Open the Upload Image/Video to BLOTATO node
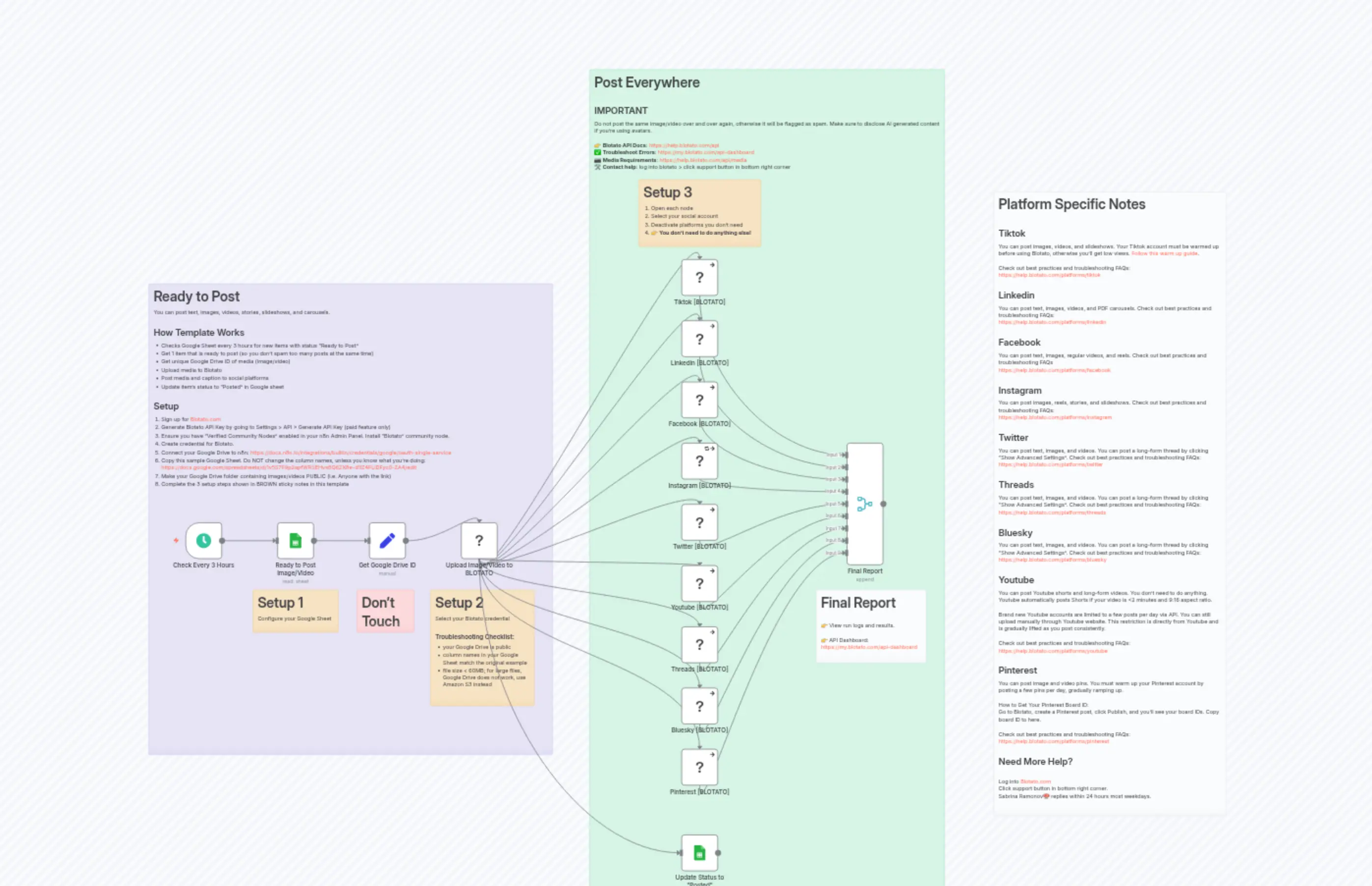This screenshot has width=1372, height=886. click(x=479, y=539)
